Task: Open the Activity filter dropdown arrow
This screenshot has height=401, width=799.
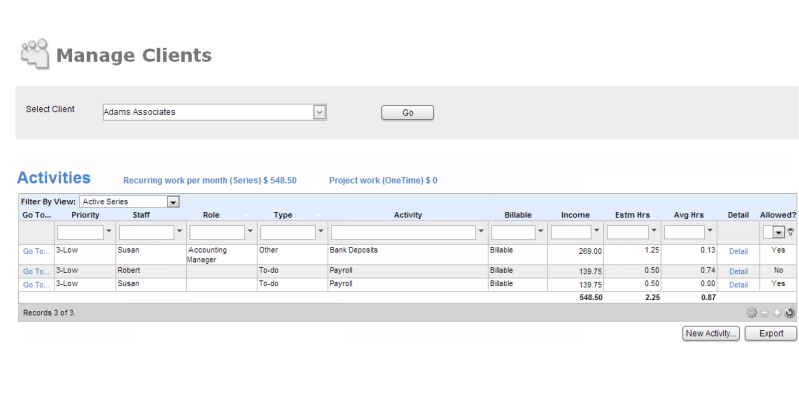Action: pyautogui.click(x=481, y=231)
